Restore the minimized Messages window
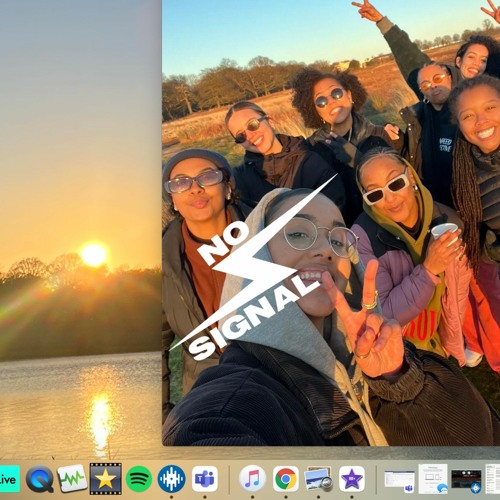This screenshot has width=500, height=500. (433, 479)
